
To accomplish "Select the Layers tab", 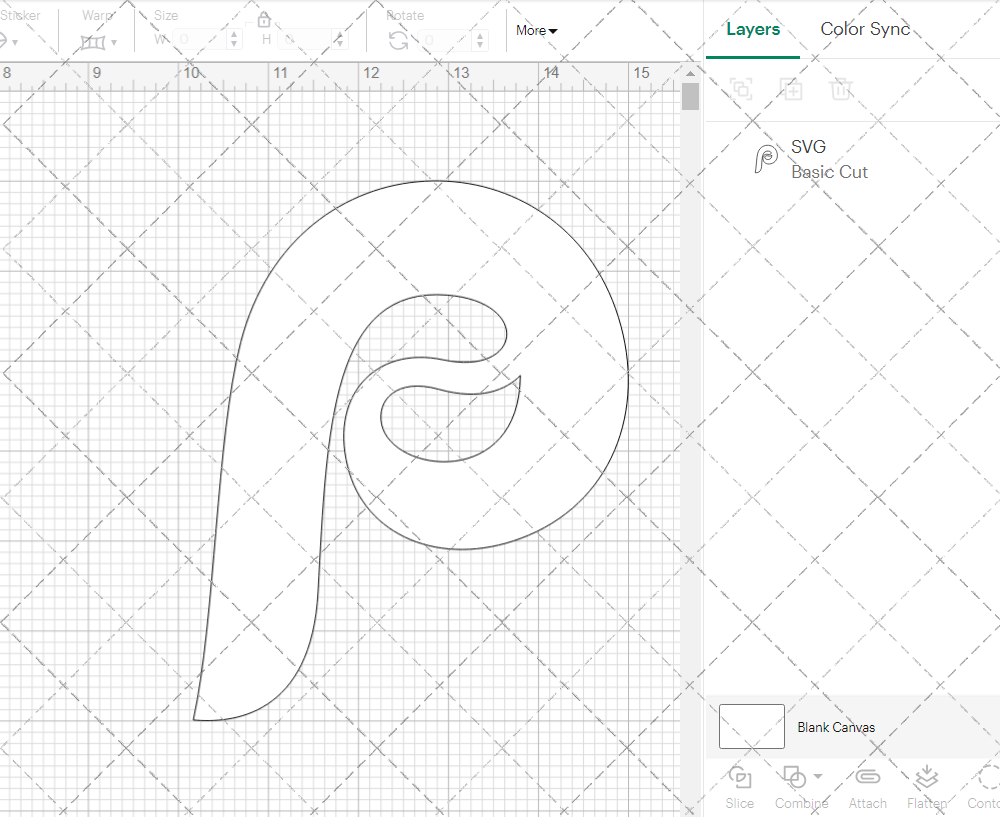I will (x=753, y=29).
